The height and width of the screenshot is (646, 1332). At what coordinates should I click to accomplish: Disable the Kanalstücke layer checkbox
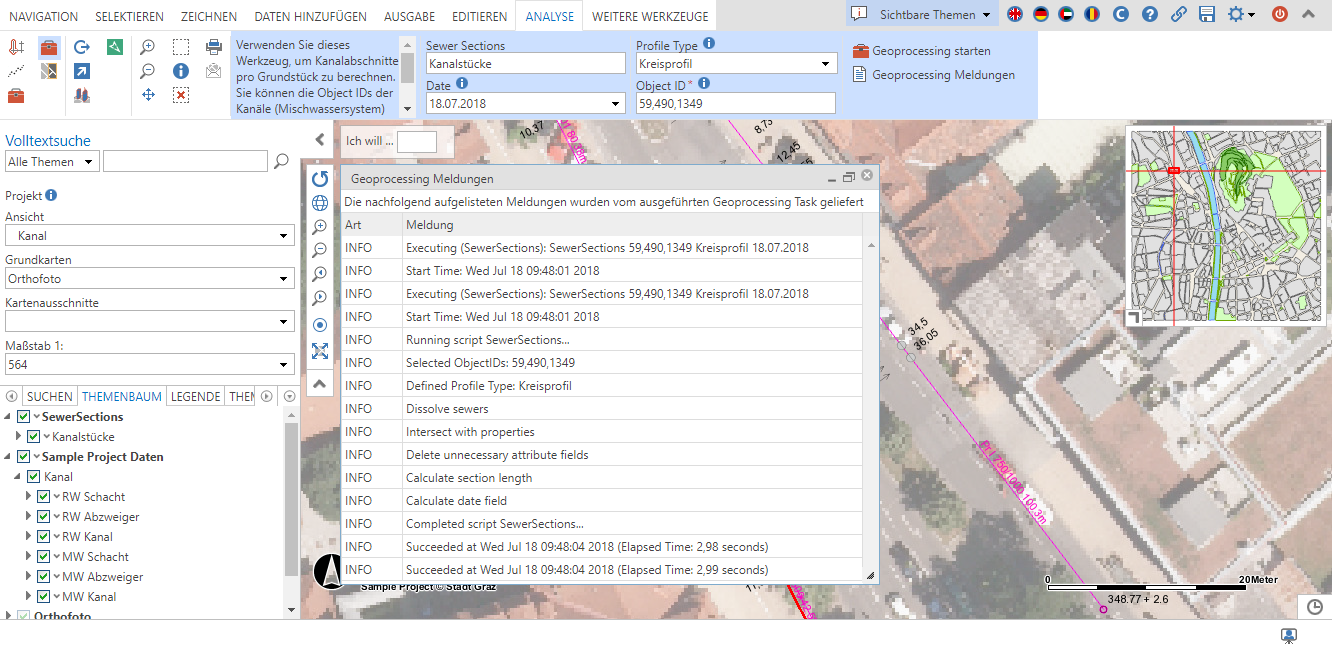(34, 437)
